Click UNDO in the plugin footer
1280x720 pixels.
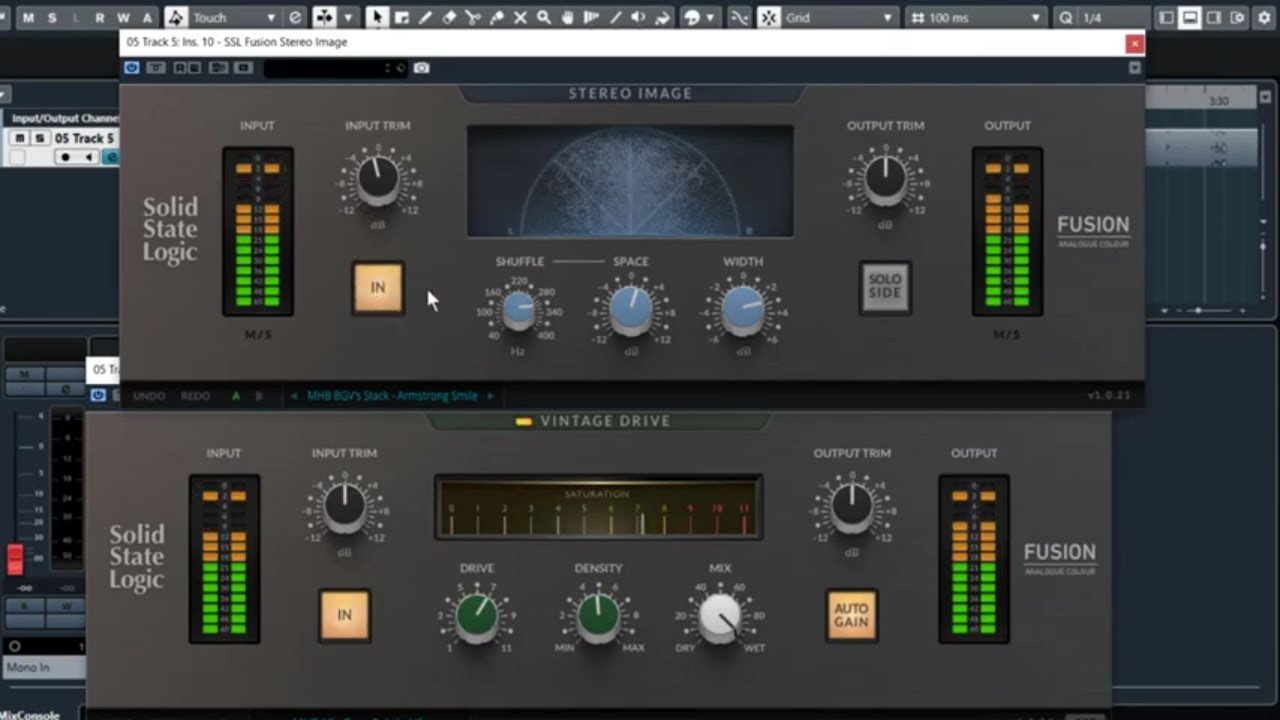(x=149, y=396)
